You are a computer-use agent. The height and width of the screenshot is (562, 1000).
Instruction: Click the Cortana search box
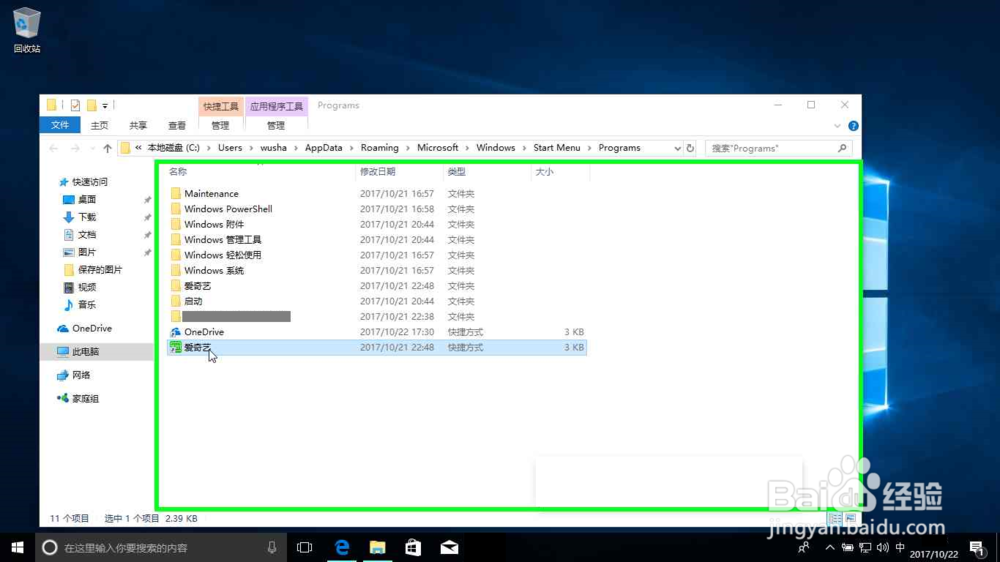[x=161, y=547]
